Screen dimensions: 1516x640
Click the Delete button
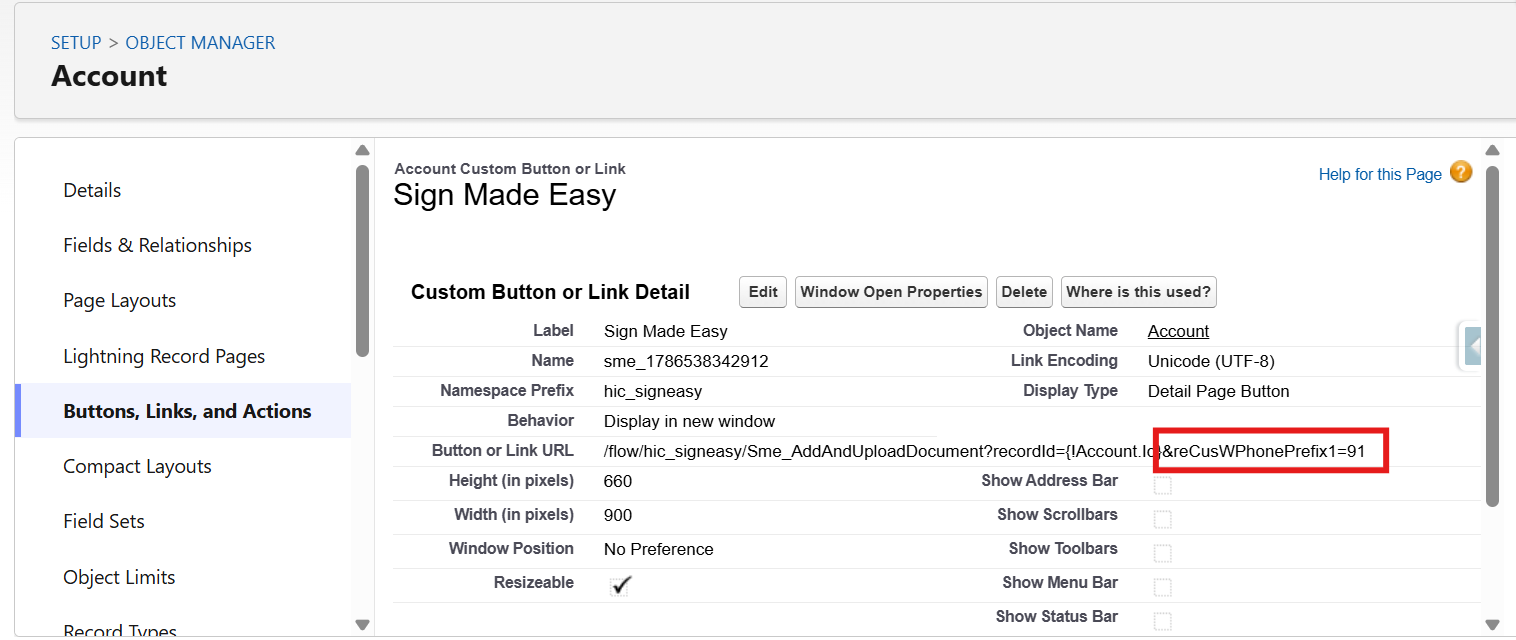(1024, 292)
